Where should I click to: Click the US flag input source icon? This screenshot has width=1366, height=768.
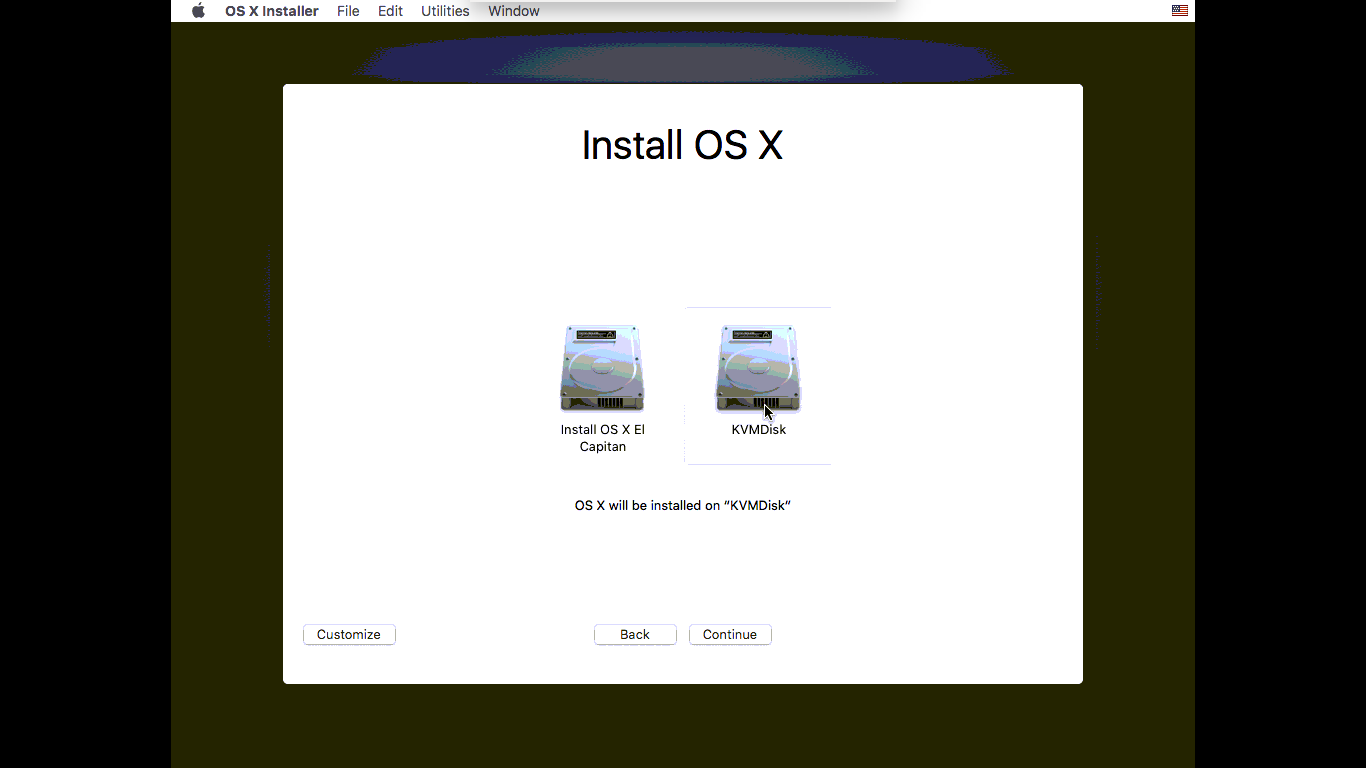[1180, 11]
